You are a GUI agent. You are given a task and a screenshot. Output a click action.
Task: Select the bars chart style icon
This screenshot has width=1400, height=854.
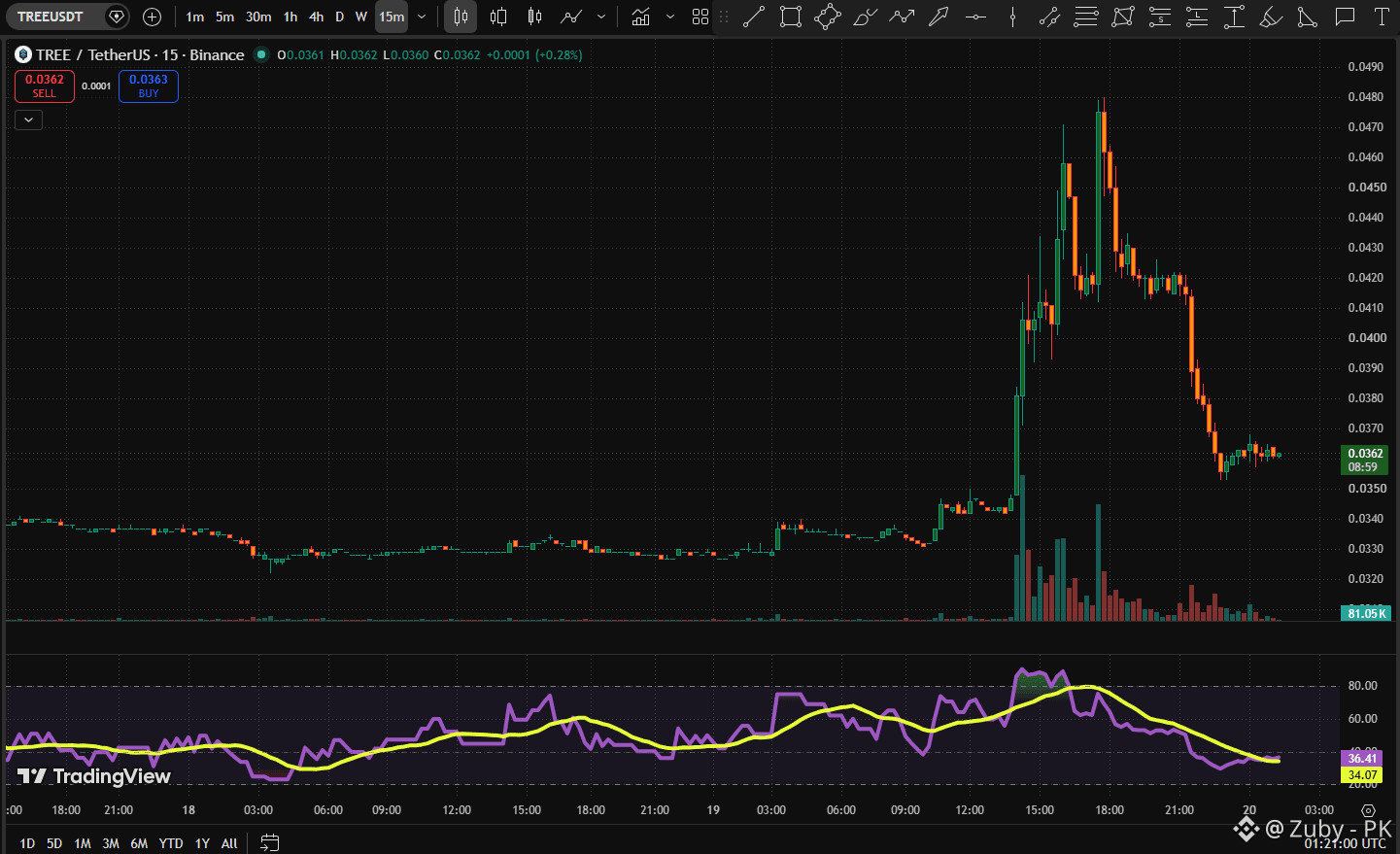tap(461, 17)
